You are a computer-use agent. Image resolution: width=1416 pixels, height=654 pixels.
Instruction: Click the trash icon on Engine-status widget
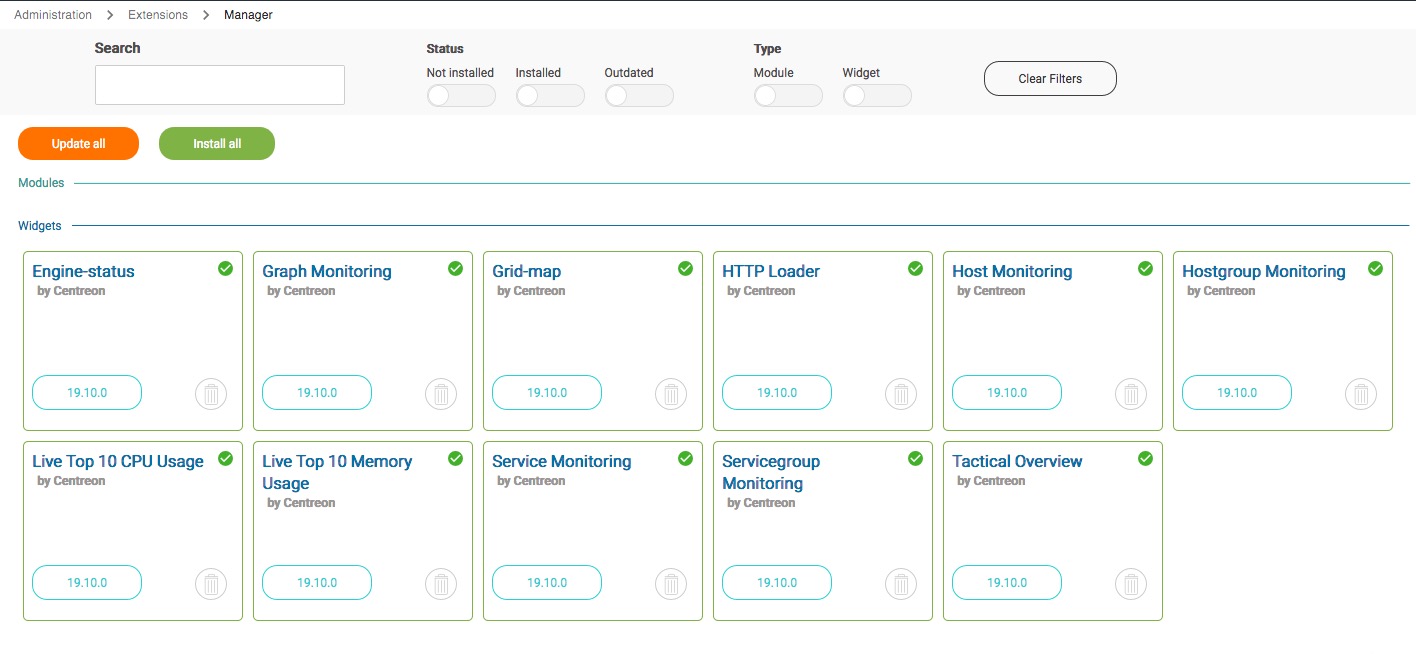pyautogui.click(x=211, y=394)
